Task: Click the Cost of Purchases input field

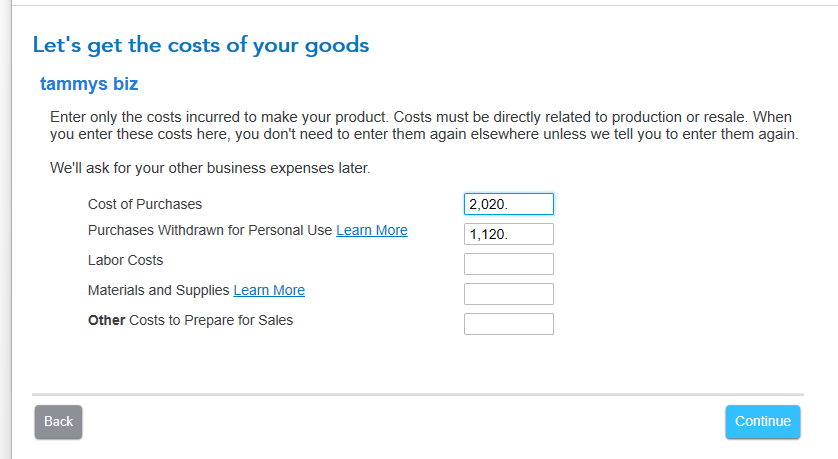Action: tap(508, 204)
